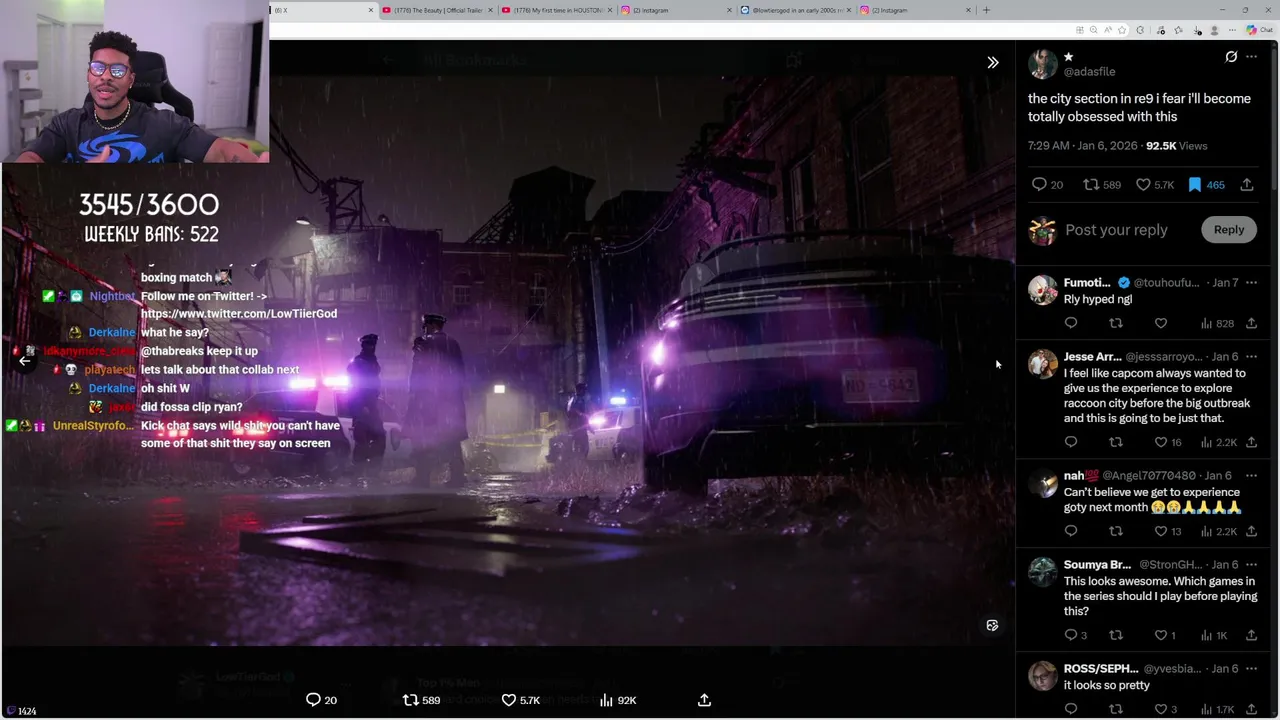Like ROSS/SEPH's comment with 3 likes
The image size is (1280, 720).
[1165, 709]
